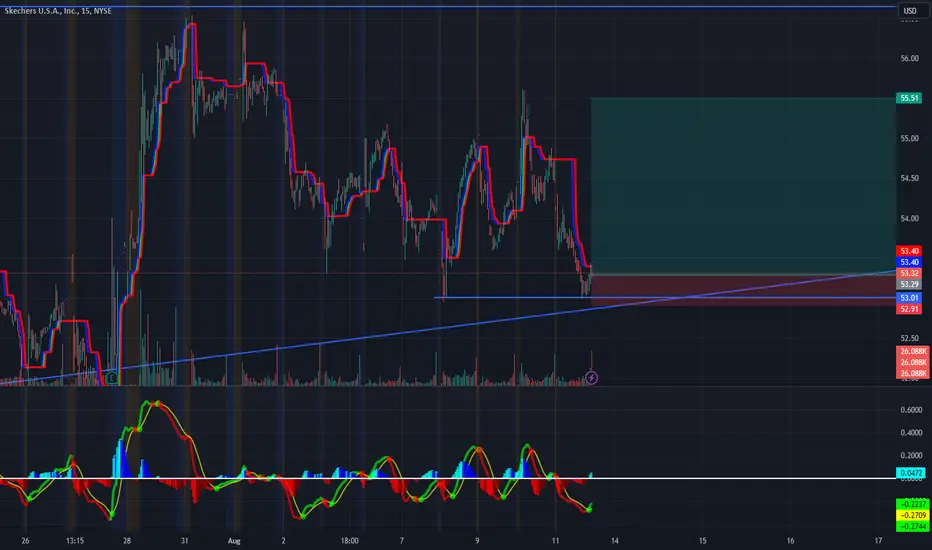Click the 56.00 price axis label

(909, 58)
